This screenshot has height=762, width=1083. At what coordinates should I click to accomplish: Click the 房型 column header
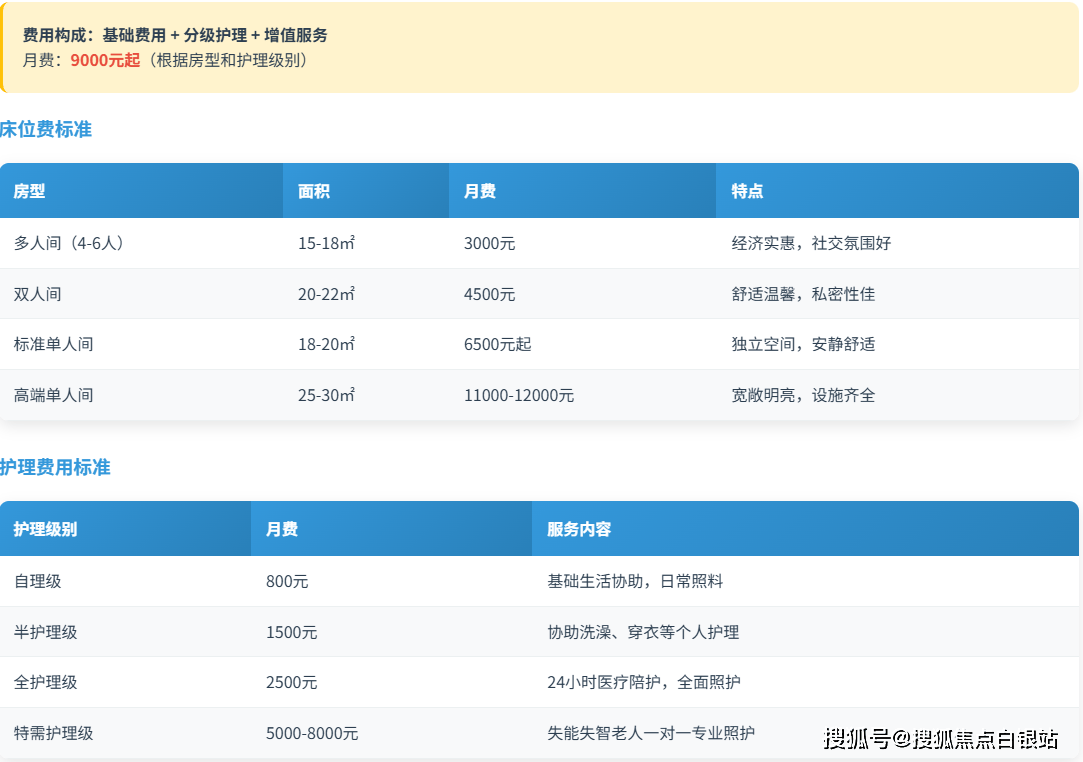pyautogui.click(x=29, y=191)
